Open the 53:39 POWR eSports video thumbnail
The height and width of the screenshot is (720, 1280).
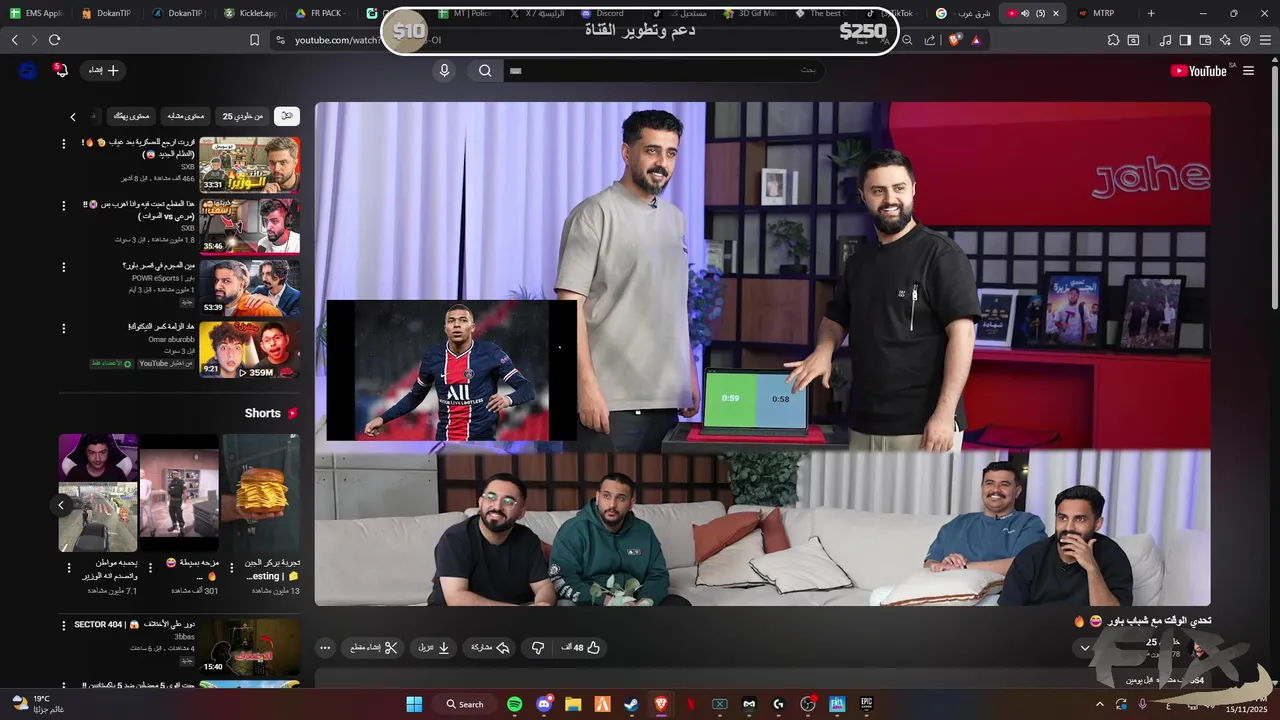(x=249, y=287)
